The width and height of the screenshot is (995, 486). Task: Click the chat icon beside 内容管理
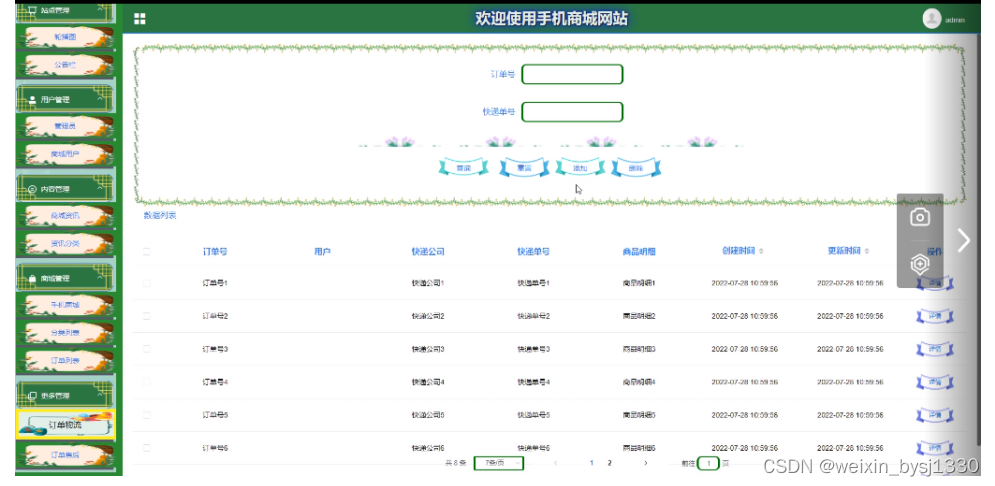33,189
